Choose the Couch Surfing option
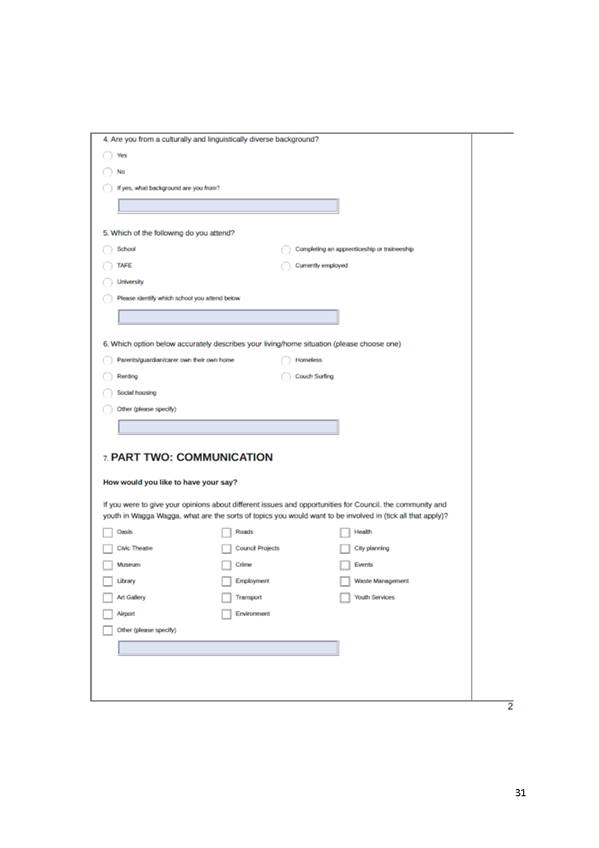This screenshot has height=848, width=599. (x=285, y=376)
